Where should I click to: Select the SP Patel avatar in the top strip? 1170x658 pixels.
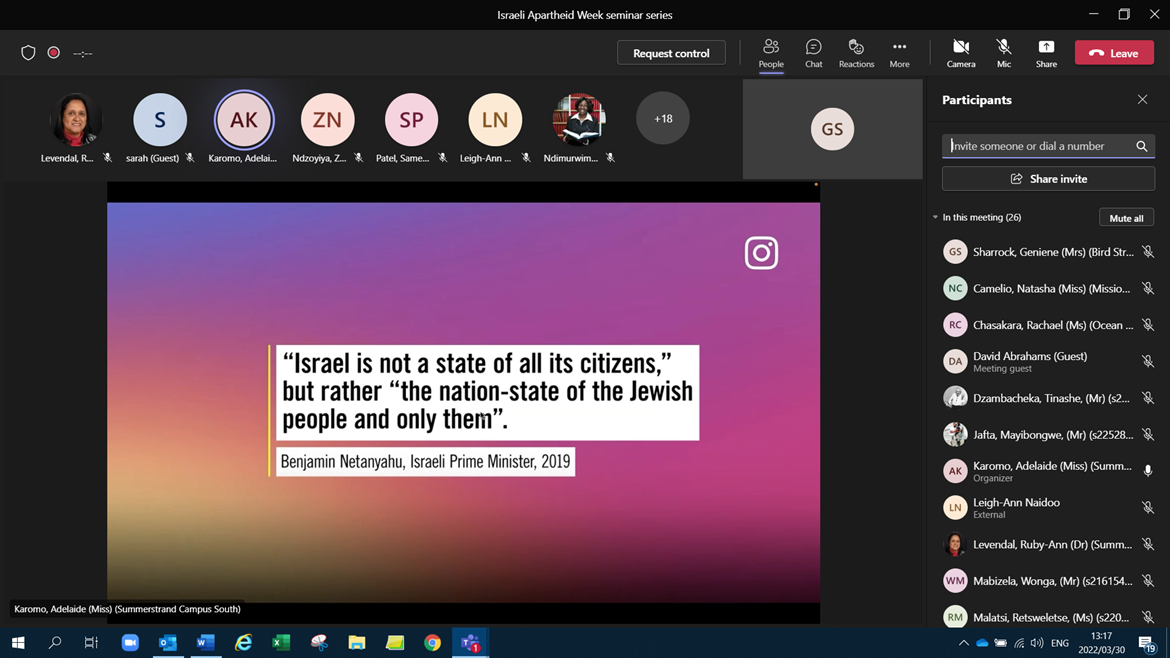pos(411,119)
